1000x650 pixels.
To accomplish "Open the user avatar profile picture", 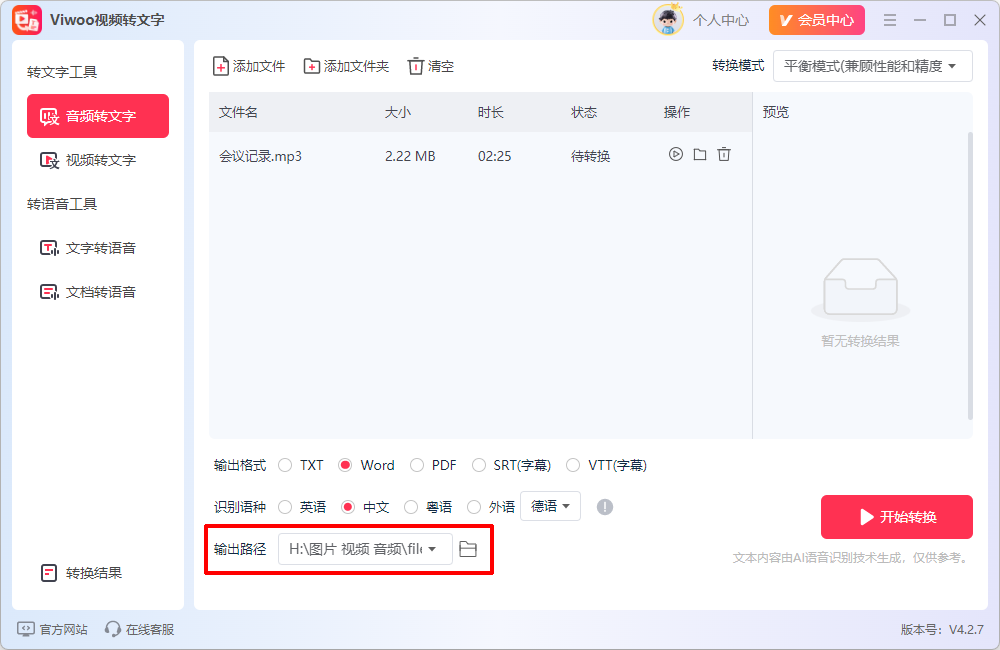I will [668, 20].
